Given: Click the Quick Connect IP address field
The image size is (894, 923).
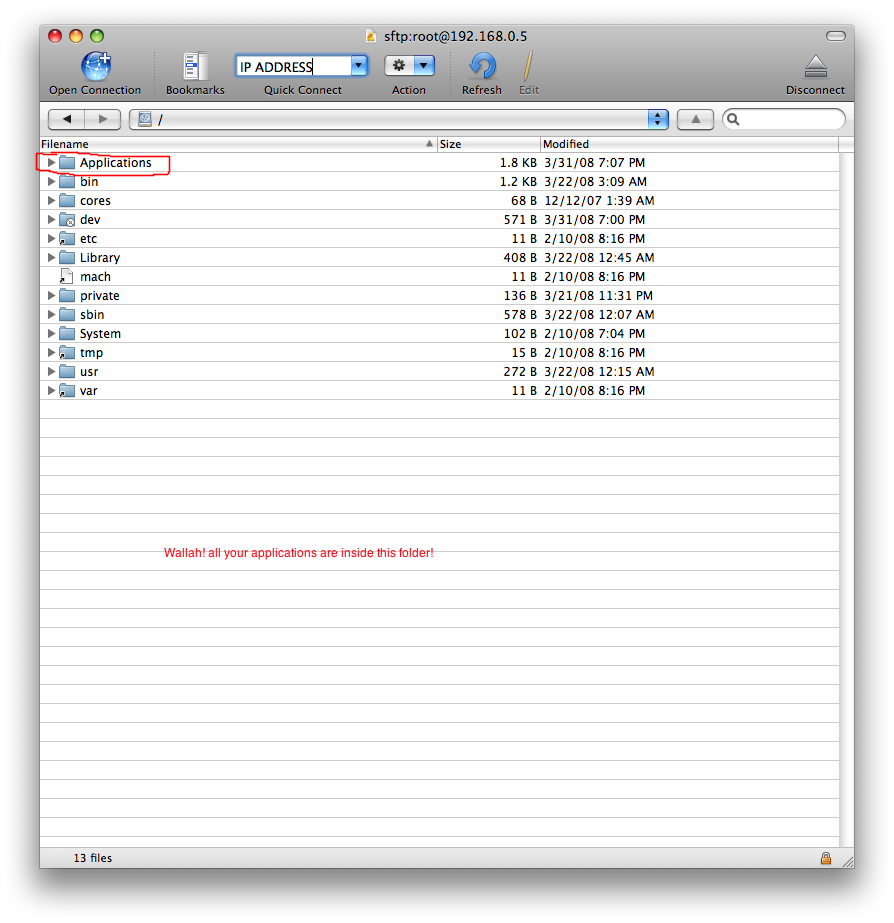Looking at the screenshot, I should 293,66.
